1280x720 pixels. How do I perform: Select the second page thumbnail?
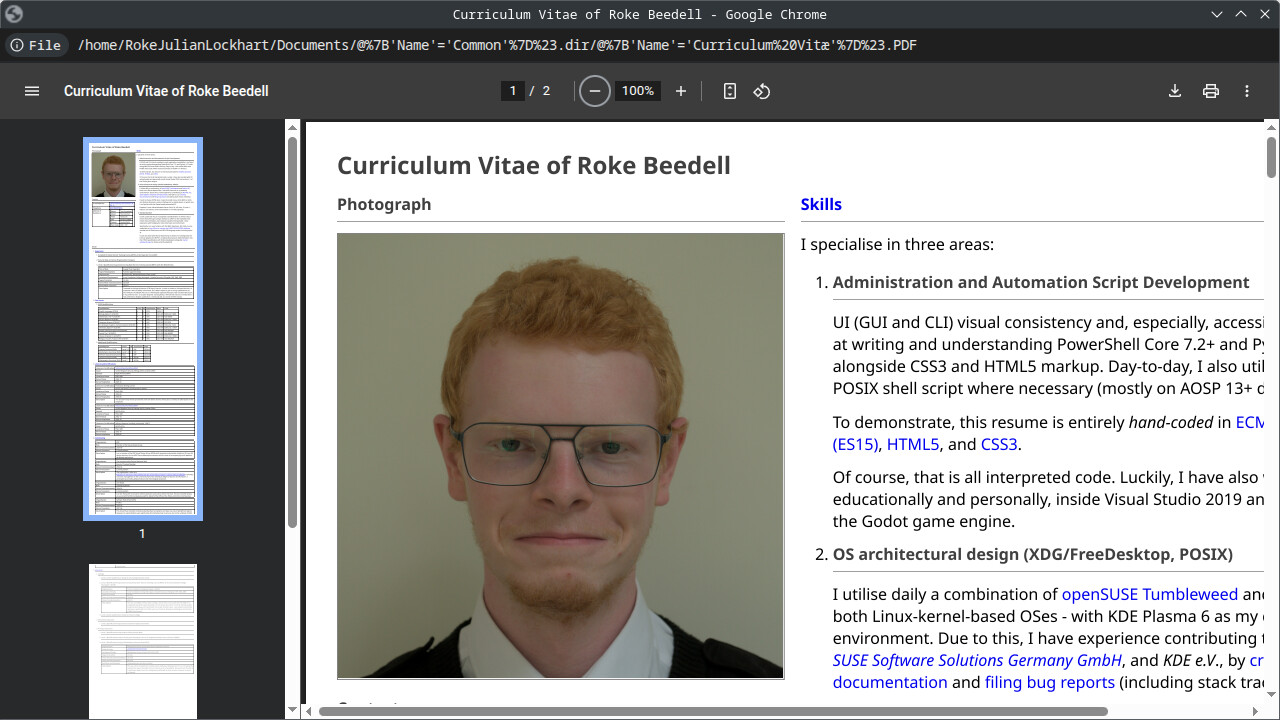(x=143, y=641)
